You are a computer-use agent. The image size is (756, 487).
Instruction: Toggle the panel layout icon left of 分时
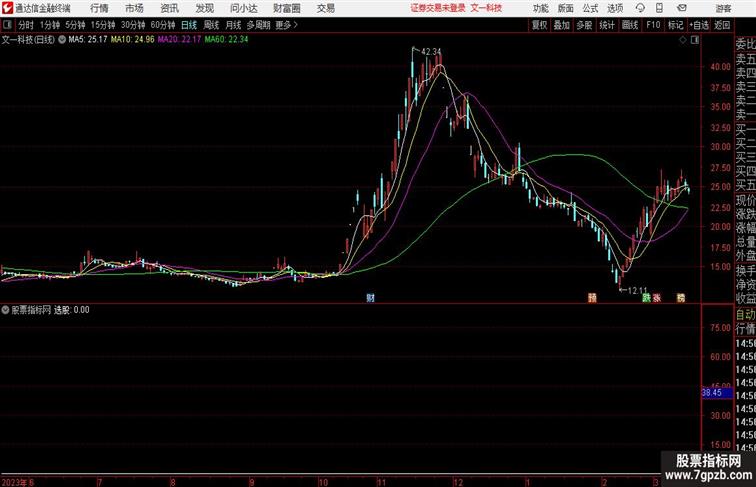pyautogui.click(x=7, y=25)
